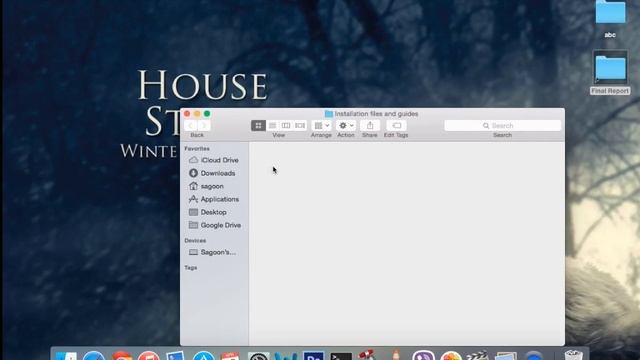Open App Store from the Dock

click(204, 355)
